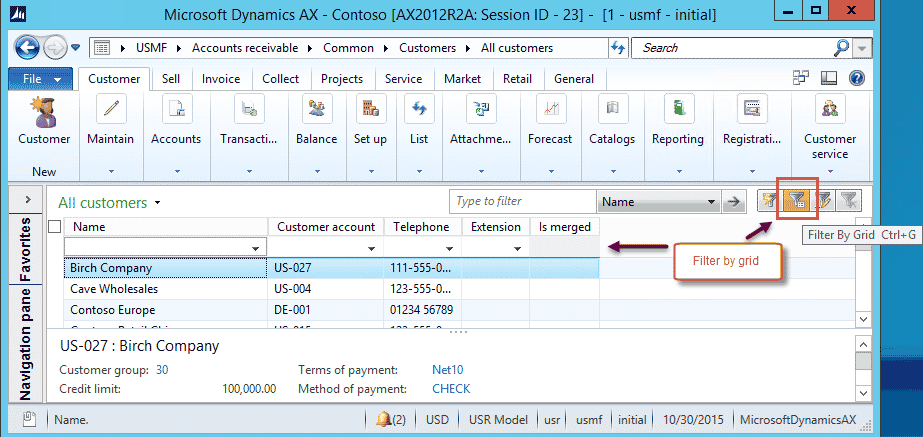The height and width of the screenshot is (437, 923).
Task: Click the Remove Filter funnel icon
Action: coord(849,201)
